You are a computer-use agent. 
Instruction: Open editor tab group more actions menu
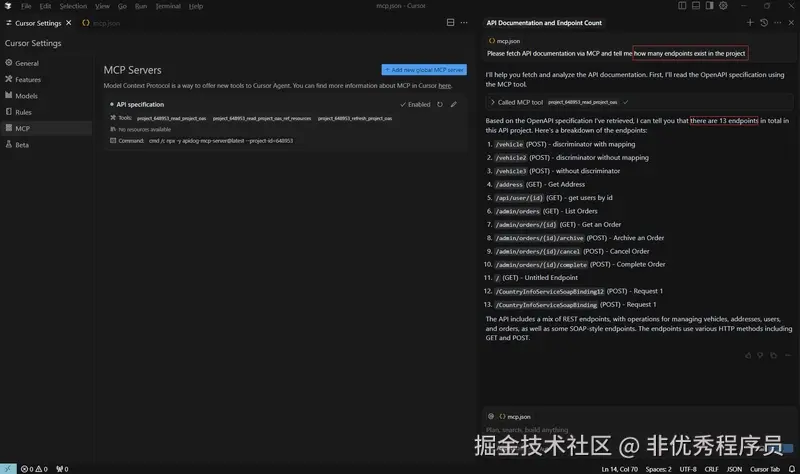pos(464,22)
